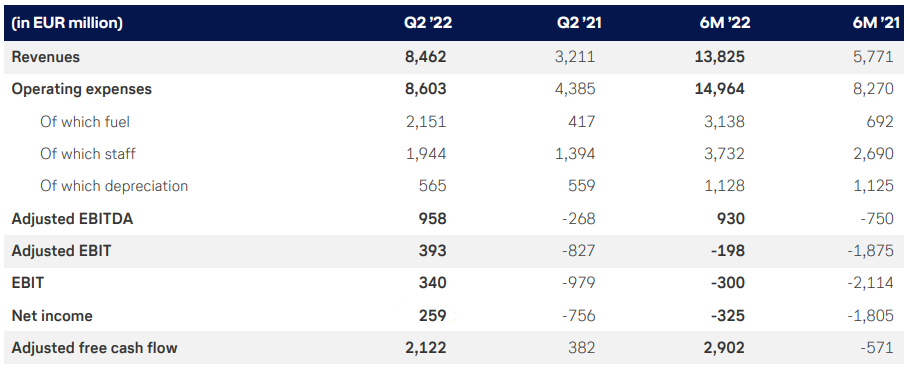Click the Q2 '22 column header

pos(428,23)
